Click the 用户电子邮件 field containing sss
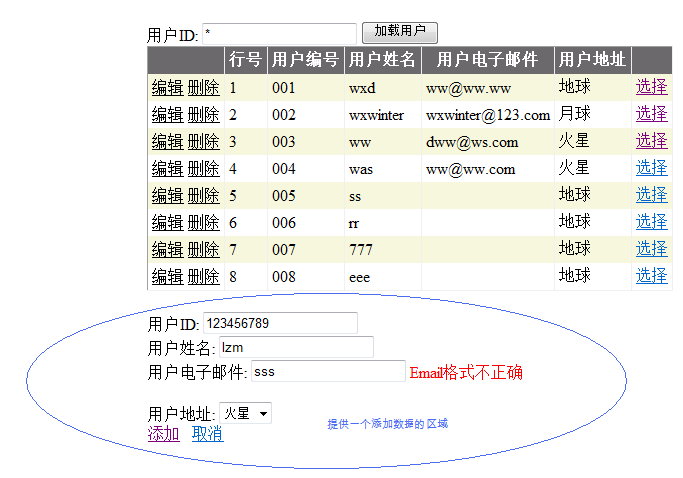Screen dimensions: 683x478 pyautogui.click(x=328, y=371)
